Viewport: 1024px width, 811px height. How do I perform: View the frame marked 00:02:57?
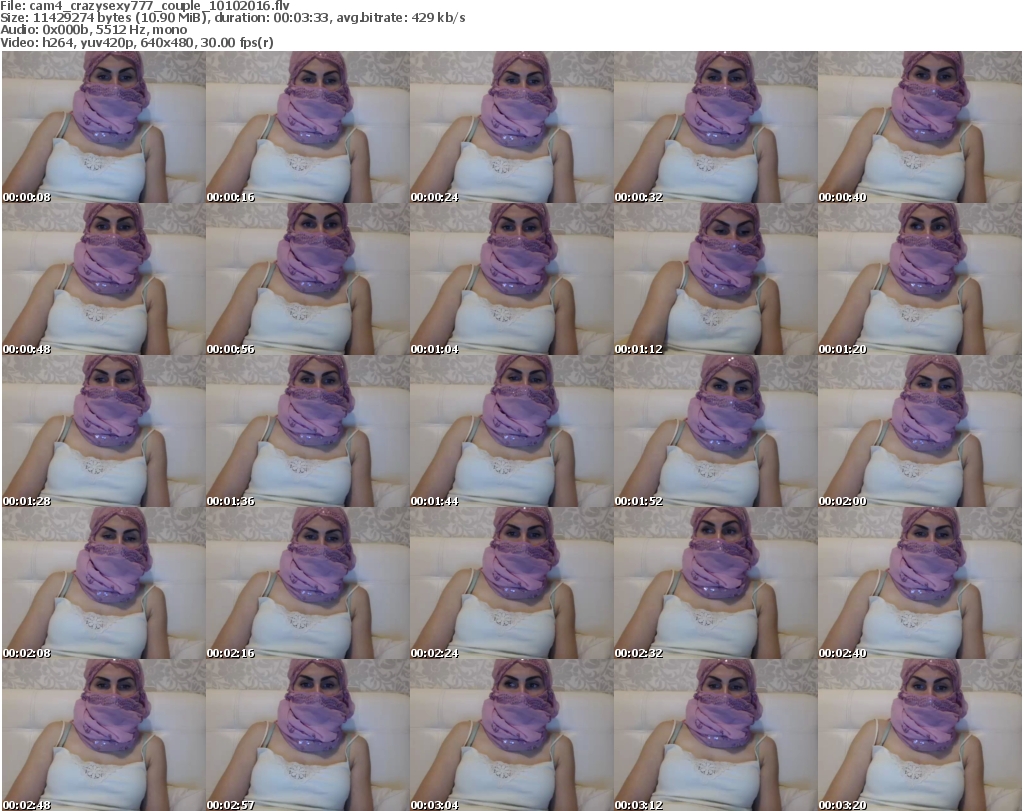tap(308, 735)
